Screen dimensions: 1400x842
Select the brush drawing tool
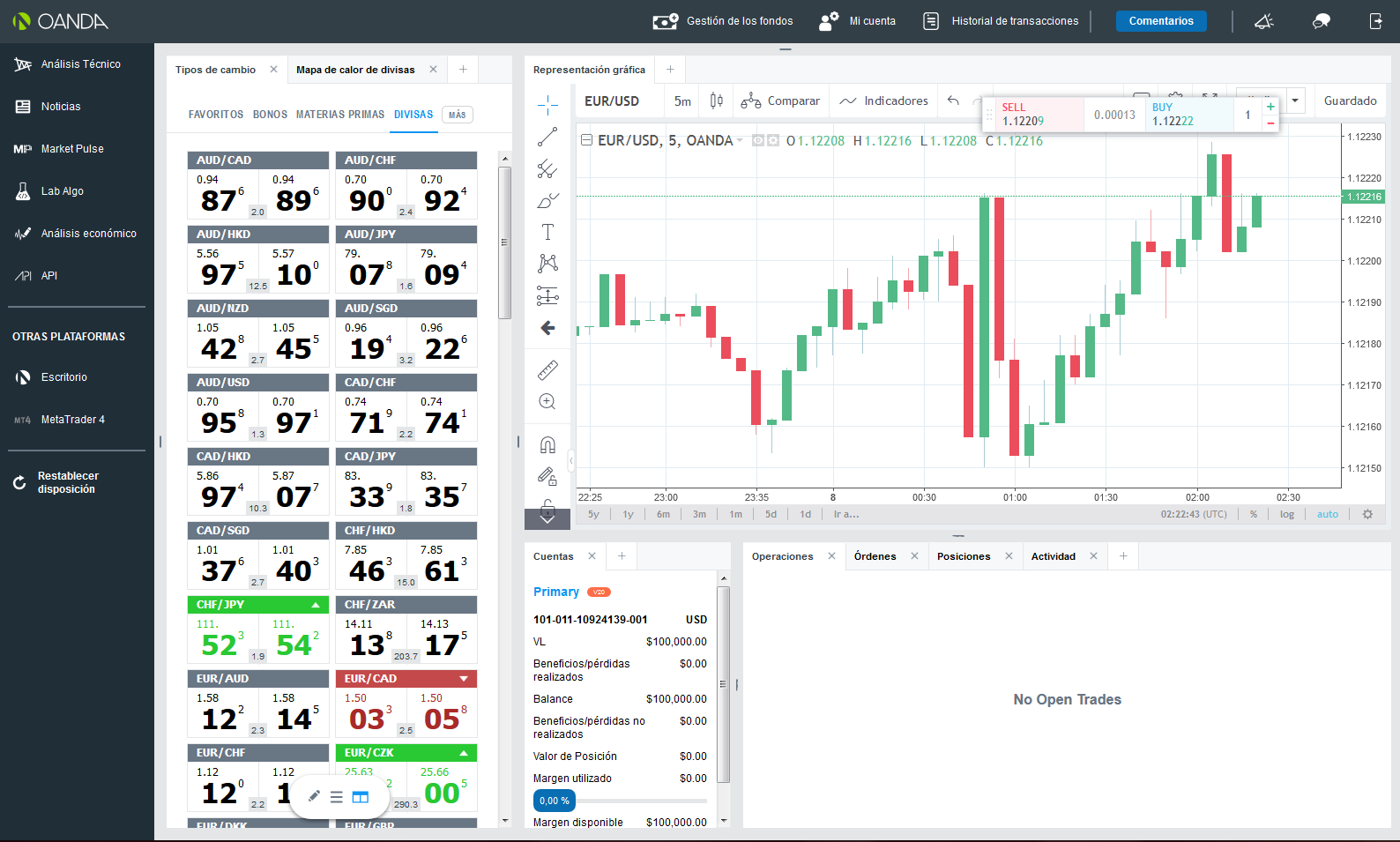(x=547, y=200)
